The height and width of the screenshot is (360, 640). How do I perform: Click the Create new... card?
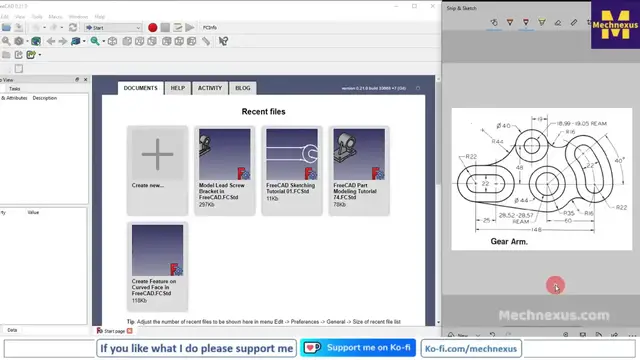[157, 170]
